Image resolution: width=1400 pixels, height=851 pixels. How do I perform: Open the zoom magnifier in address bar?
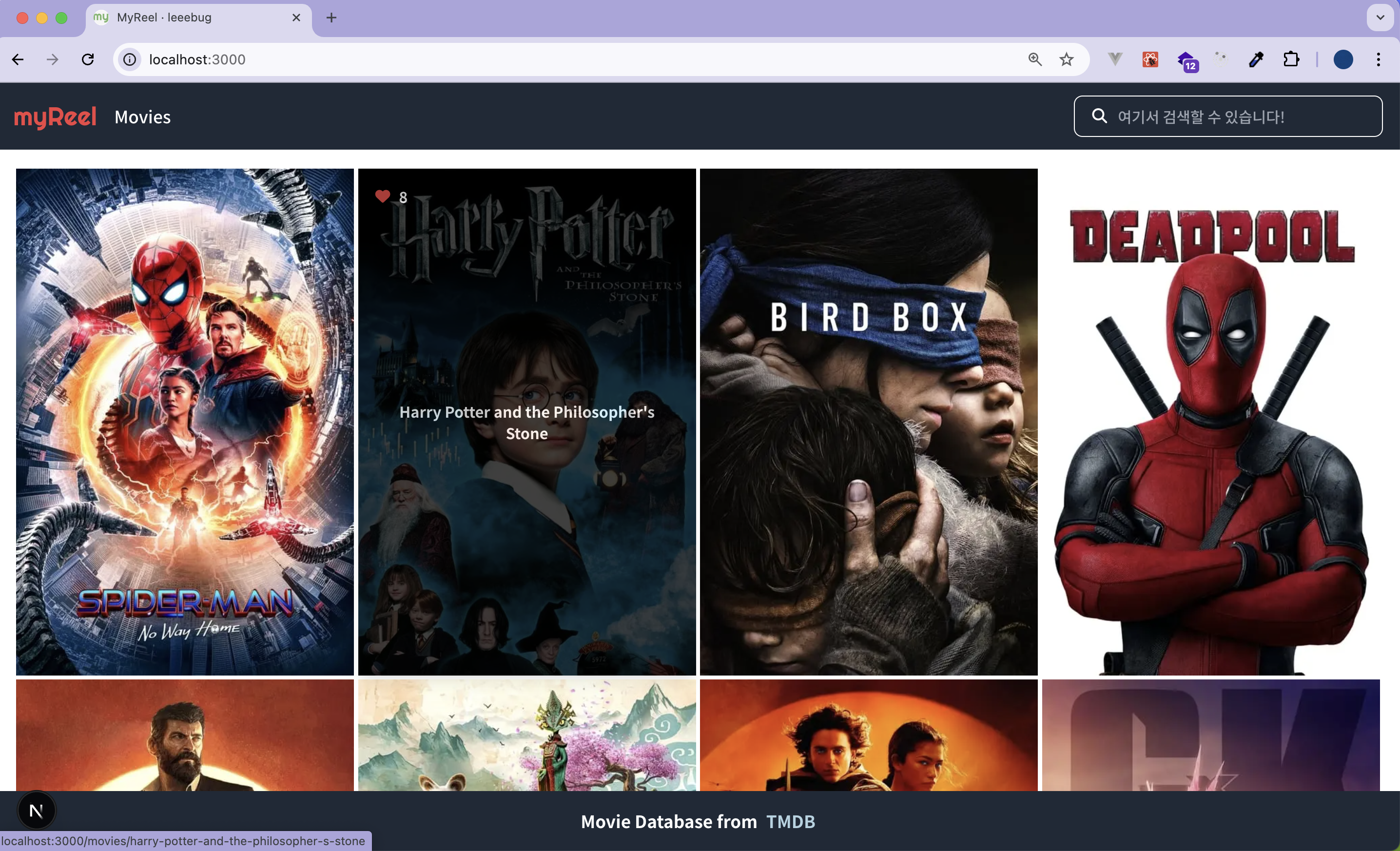1035,59
